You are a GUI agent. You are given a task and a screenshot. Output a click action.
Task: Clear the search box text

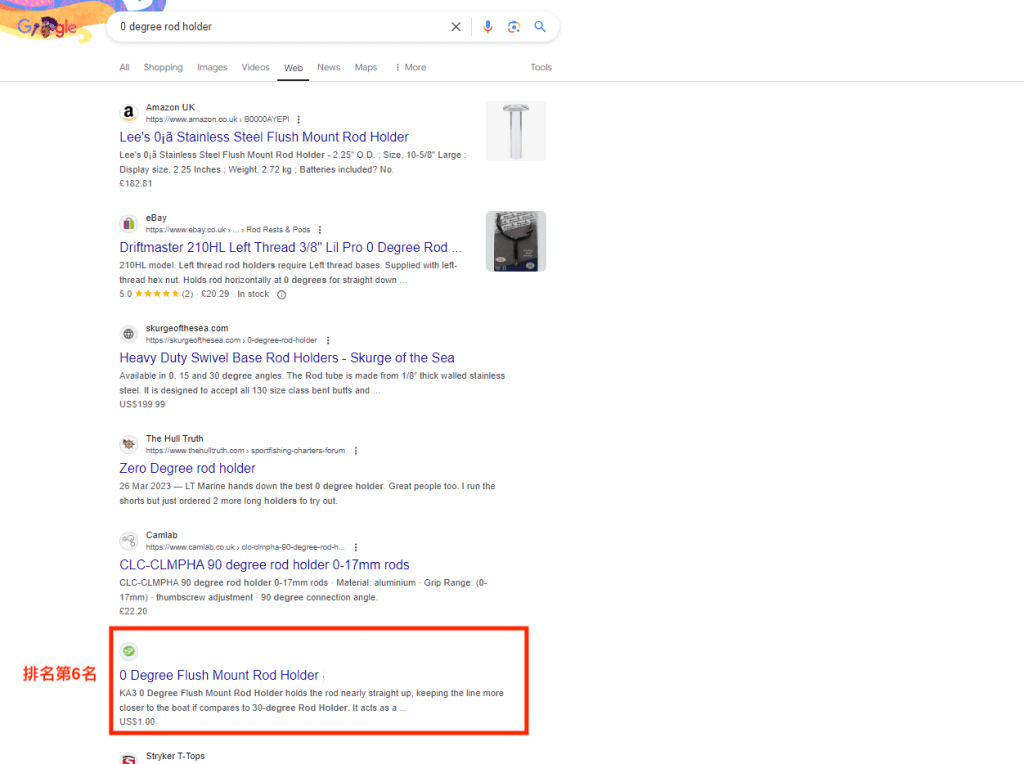point(456,27)
